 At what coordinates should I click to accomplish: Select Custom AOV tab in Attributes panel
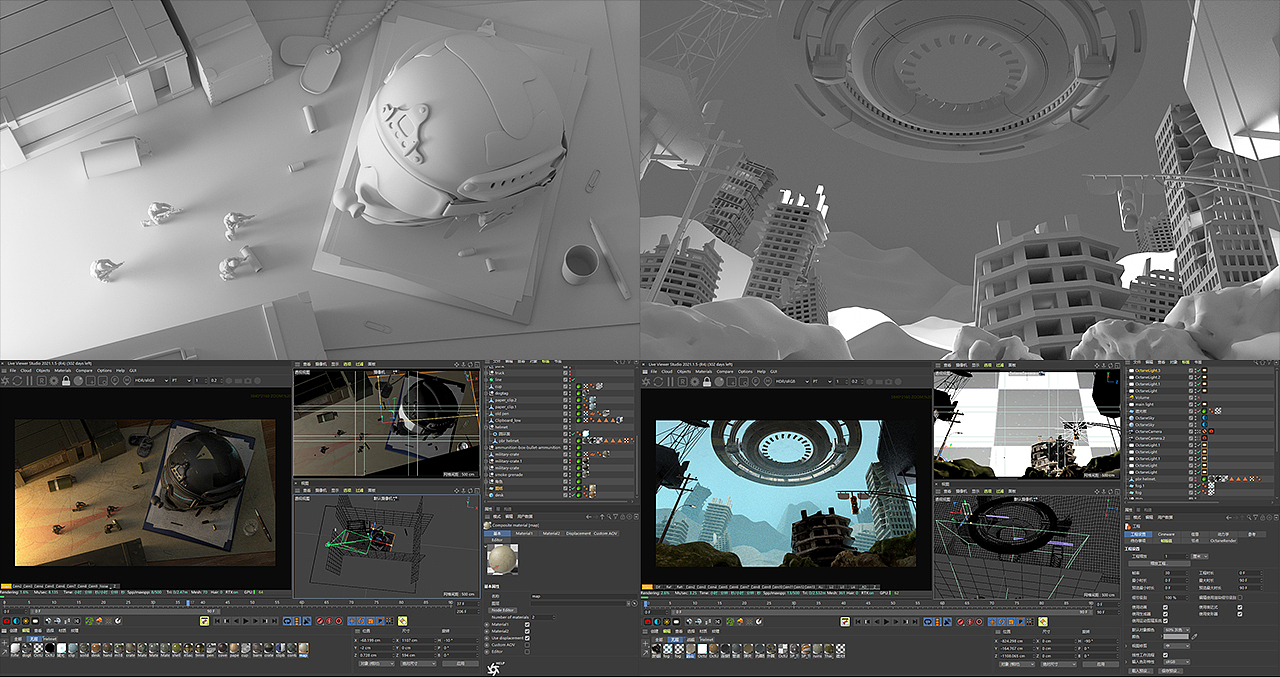point(606,533)
